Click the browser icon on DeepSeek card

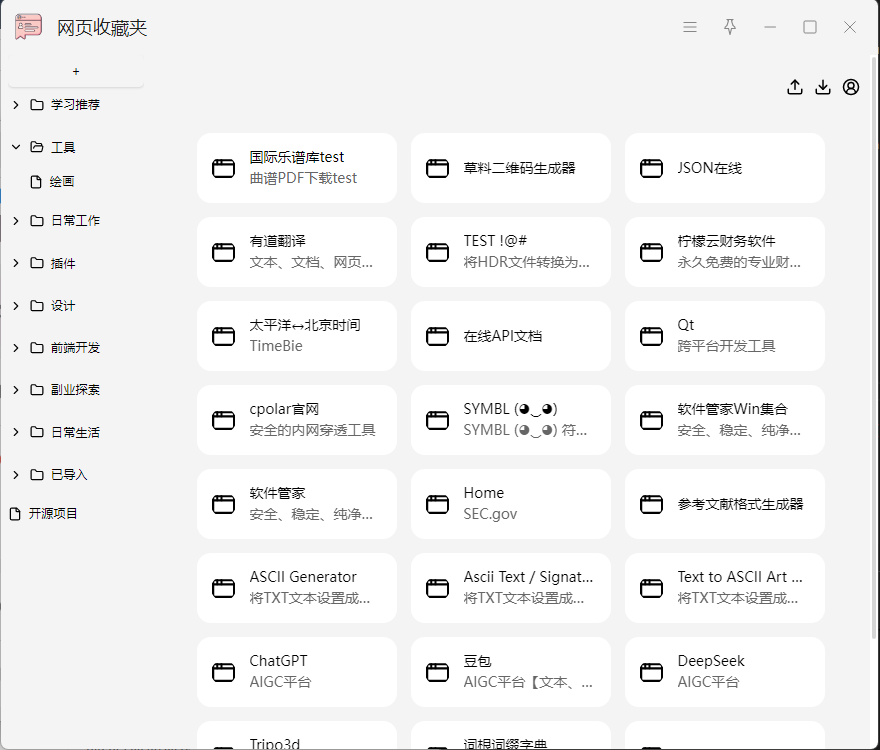coord(652,672)
